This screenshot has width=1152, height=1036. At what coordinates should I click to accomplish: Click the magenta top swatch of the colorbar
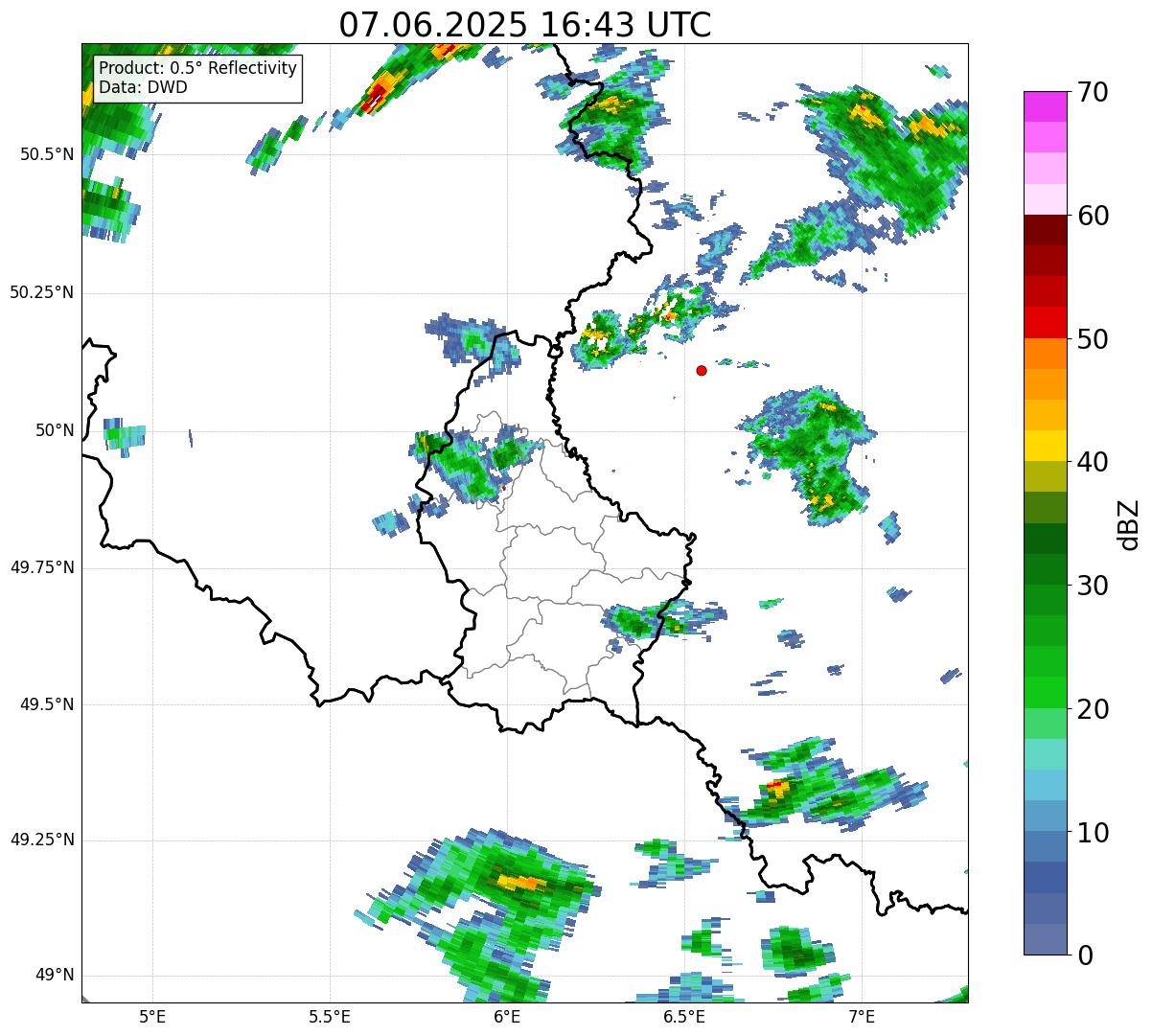[x=1046, y=106]
